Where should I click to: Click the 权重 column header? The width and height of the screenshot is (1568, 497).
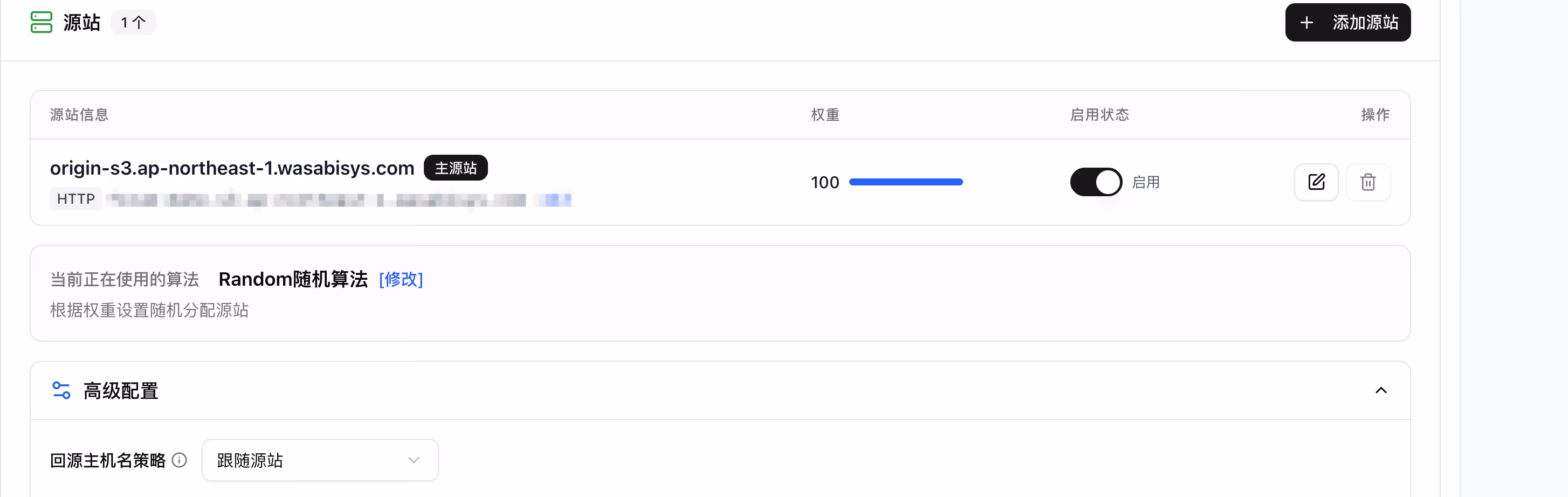pos(825,115)
